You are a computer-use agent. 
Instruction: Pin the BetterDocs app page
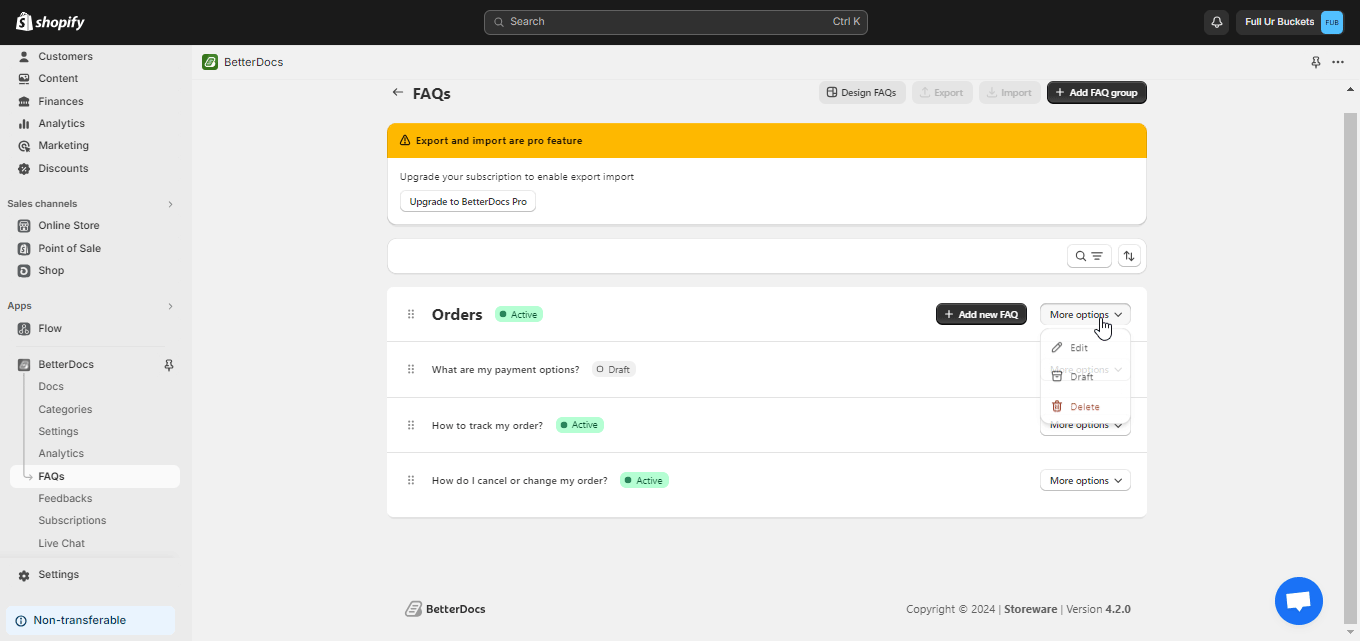(x=1315, y=62)
